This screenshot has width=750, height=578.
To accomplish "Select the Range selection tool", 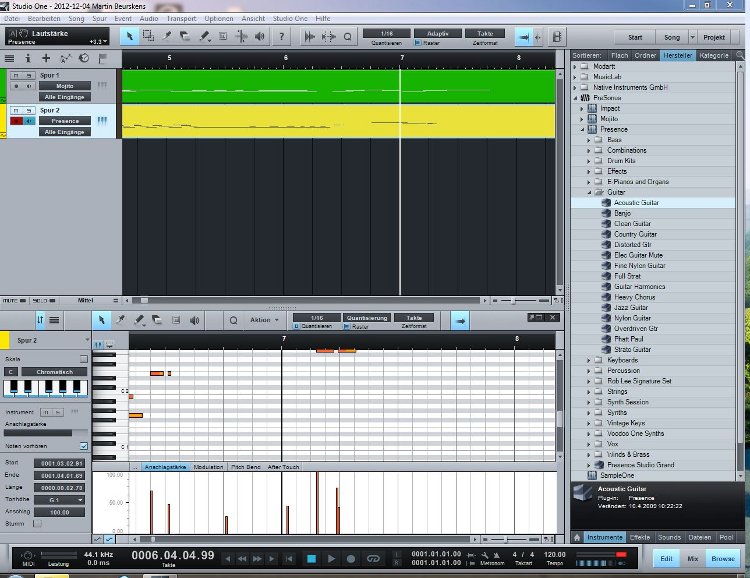I will pos(148,36).
